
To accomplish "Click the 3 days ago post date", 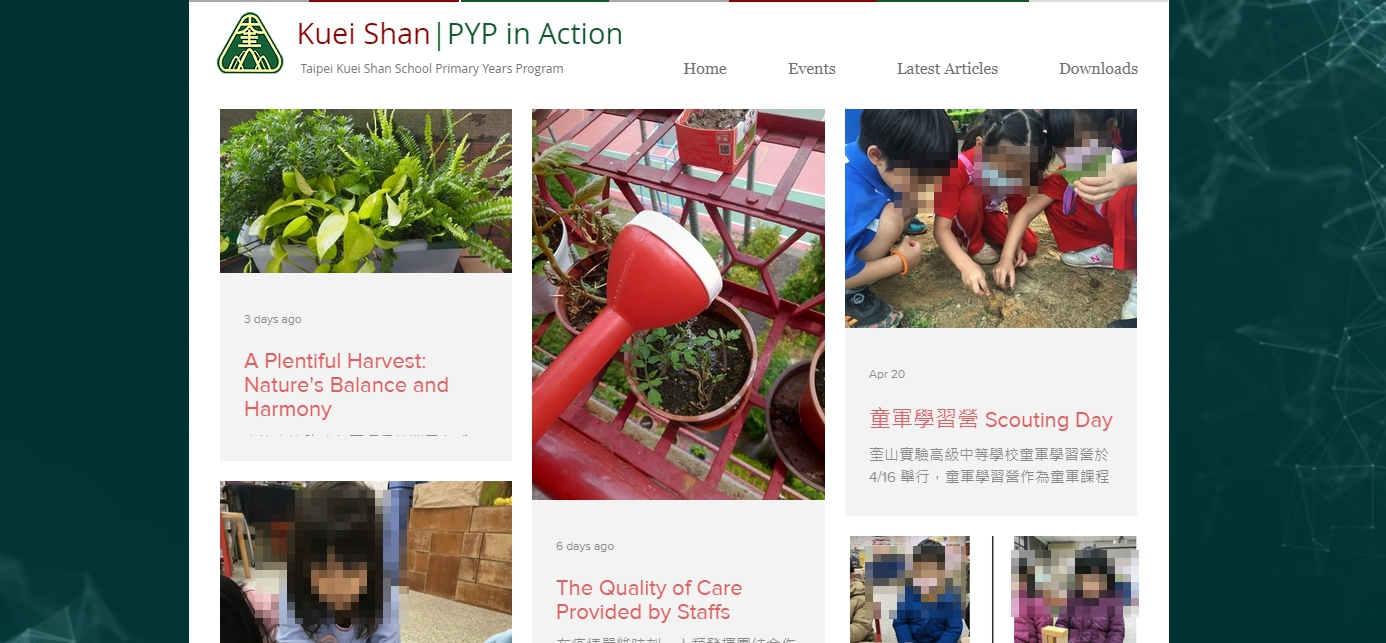I will pos(272,320).
